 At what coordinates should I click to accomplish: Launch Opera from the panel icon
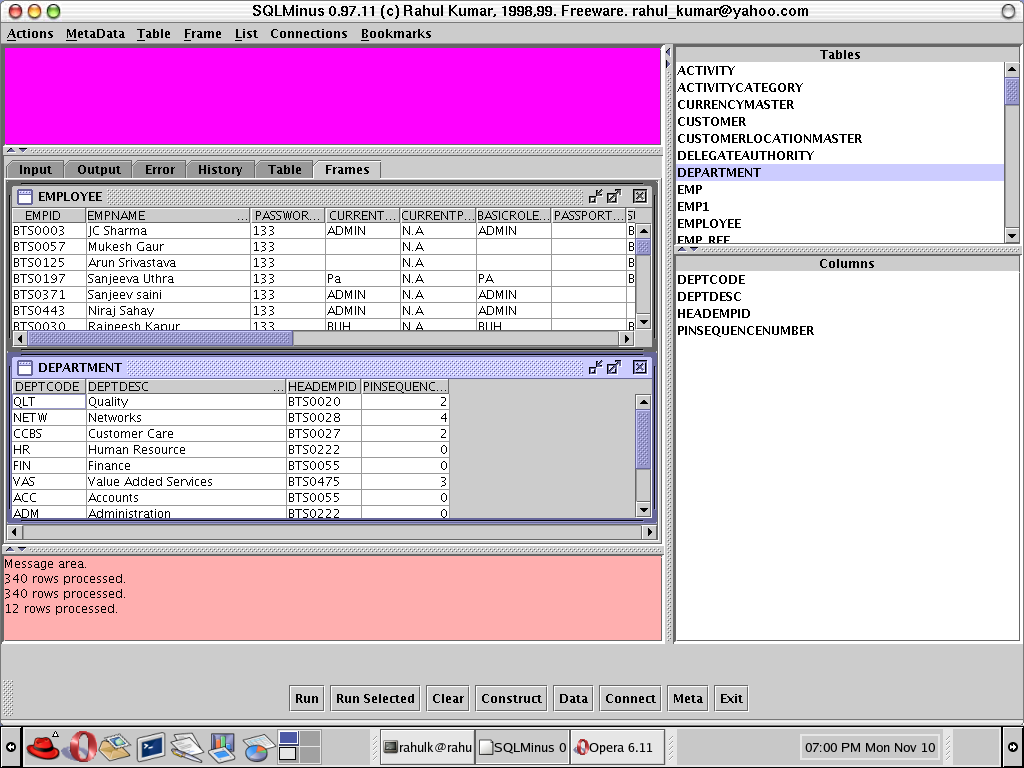79,746
